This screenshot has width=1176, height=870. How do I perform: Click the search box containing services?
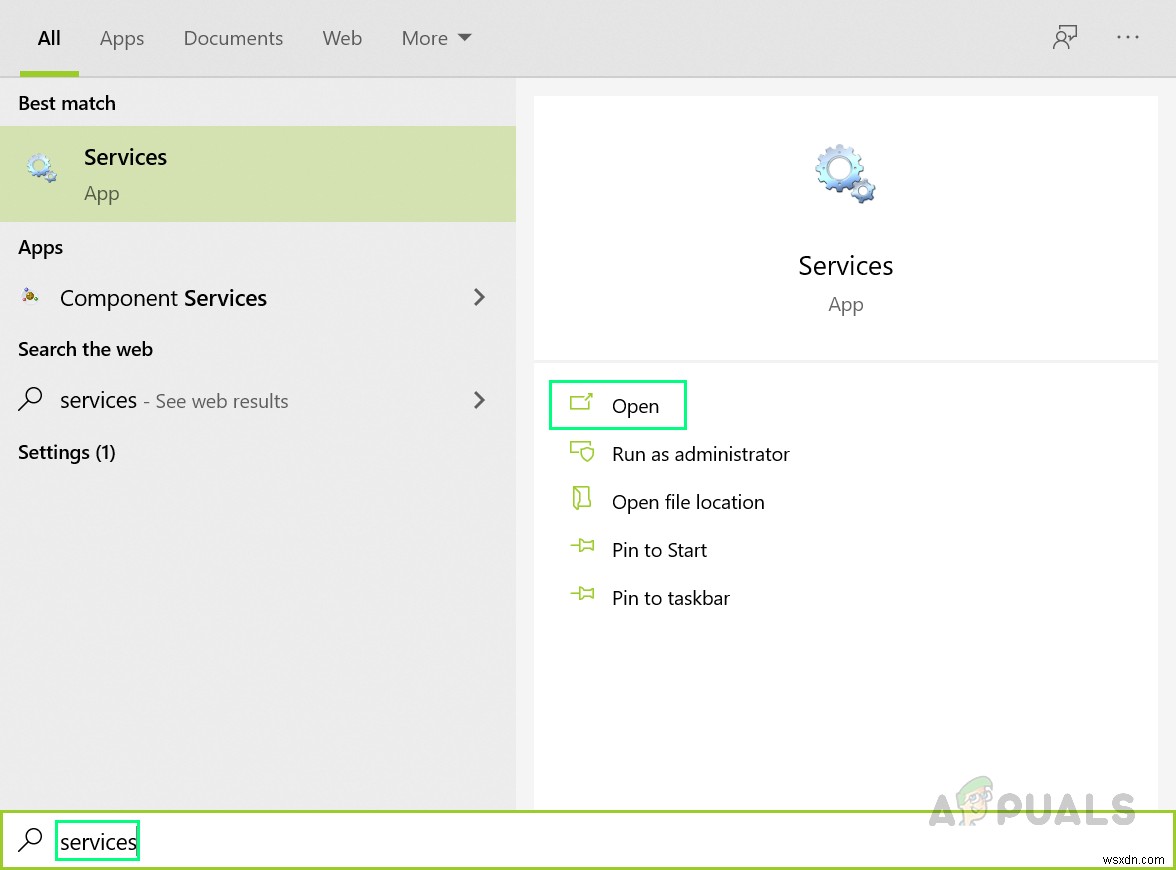(588, 841)
